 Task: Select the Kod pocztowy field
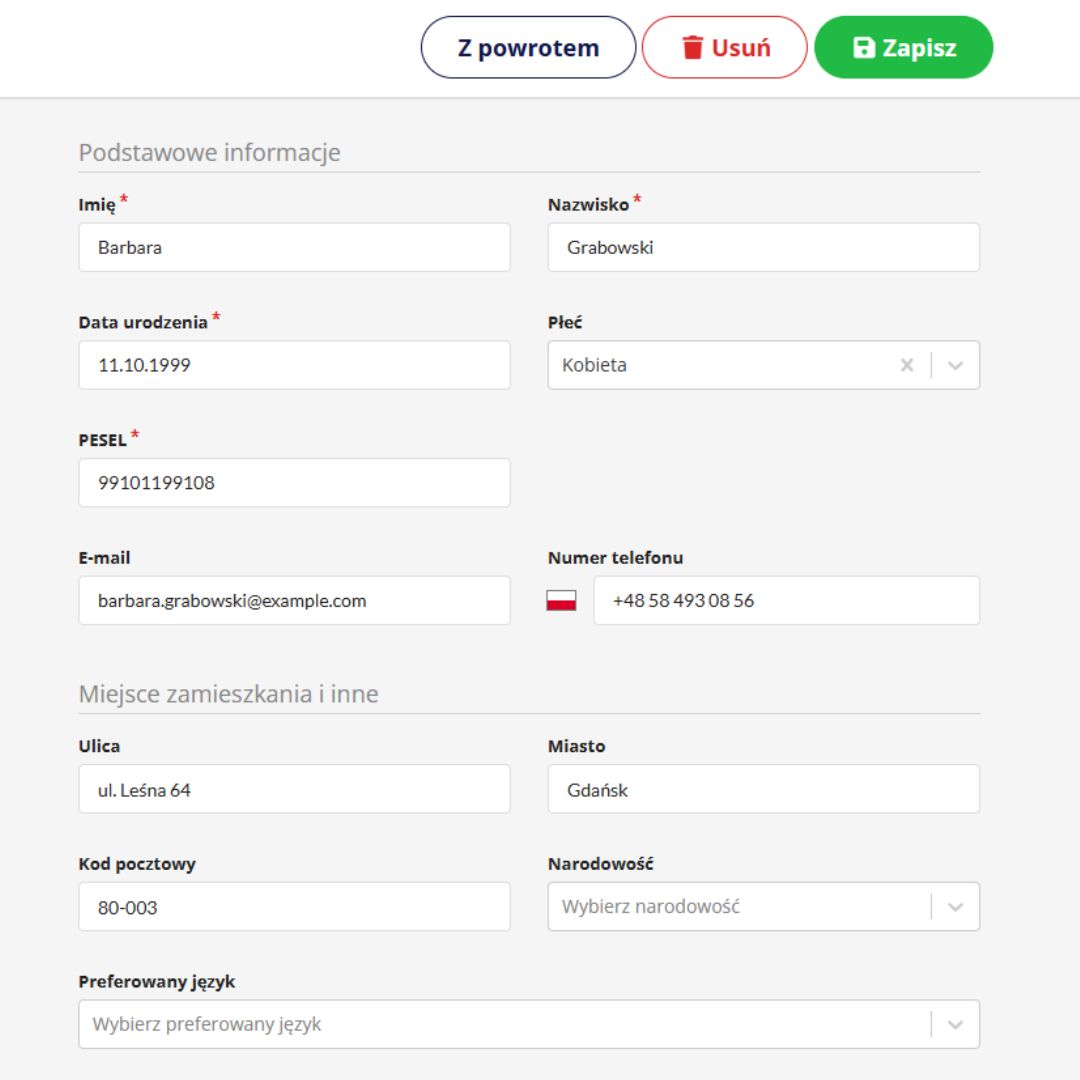(294, 907)
